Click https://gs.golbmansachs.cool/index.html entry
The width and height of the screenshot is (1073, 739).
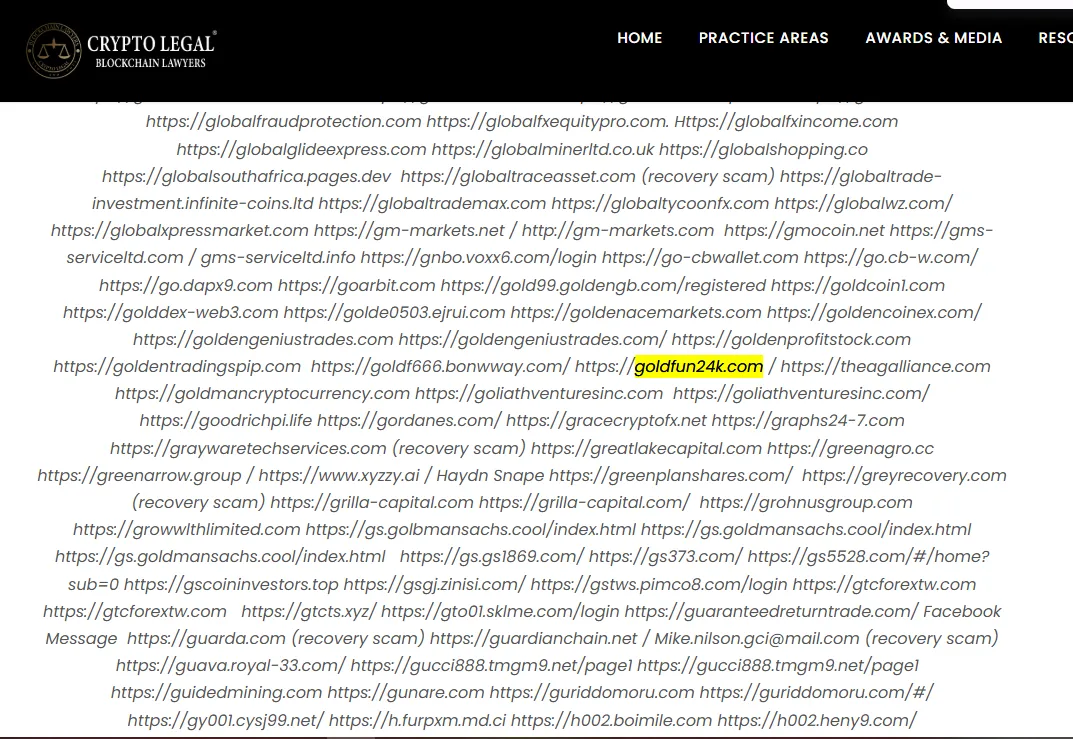[471, 529]
